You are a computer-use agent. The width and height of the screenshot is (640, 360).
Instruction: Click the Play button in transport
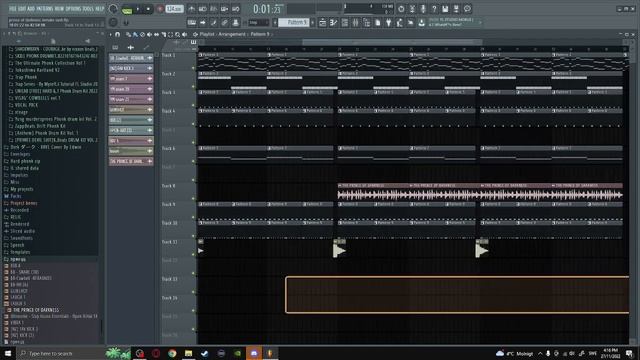138,9
